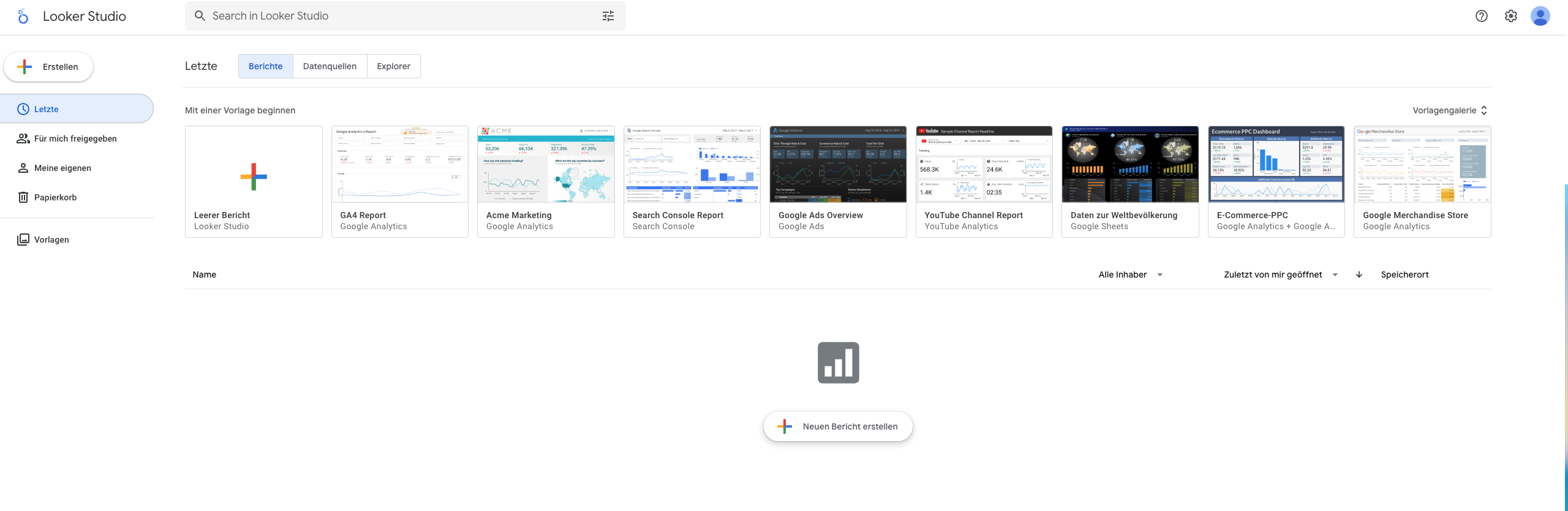1568x511 pixels.
Task: Open the Zuletzt von mir geöffnet dropdown
Action: (x=1281, y=274)
